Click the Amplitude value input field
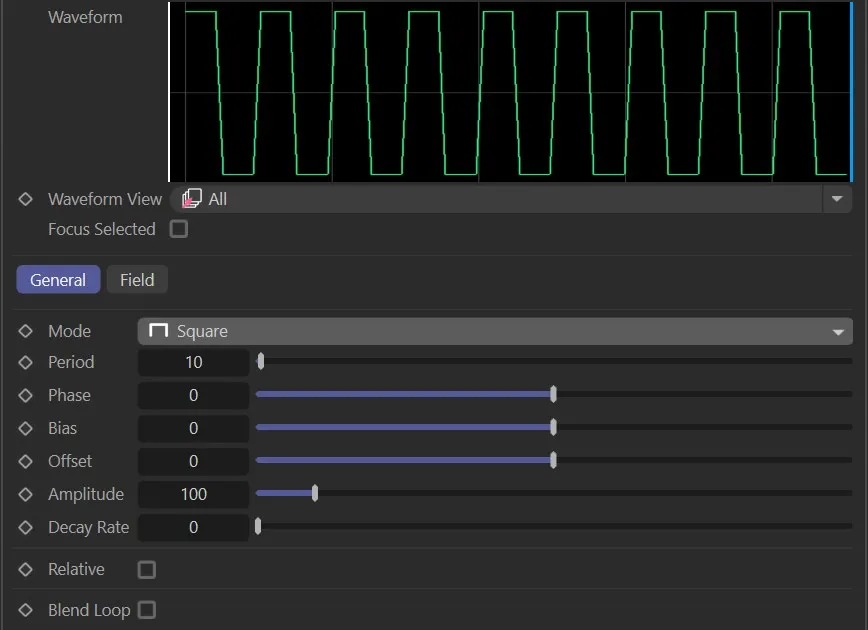868x630 pixels. [193, 494]
